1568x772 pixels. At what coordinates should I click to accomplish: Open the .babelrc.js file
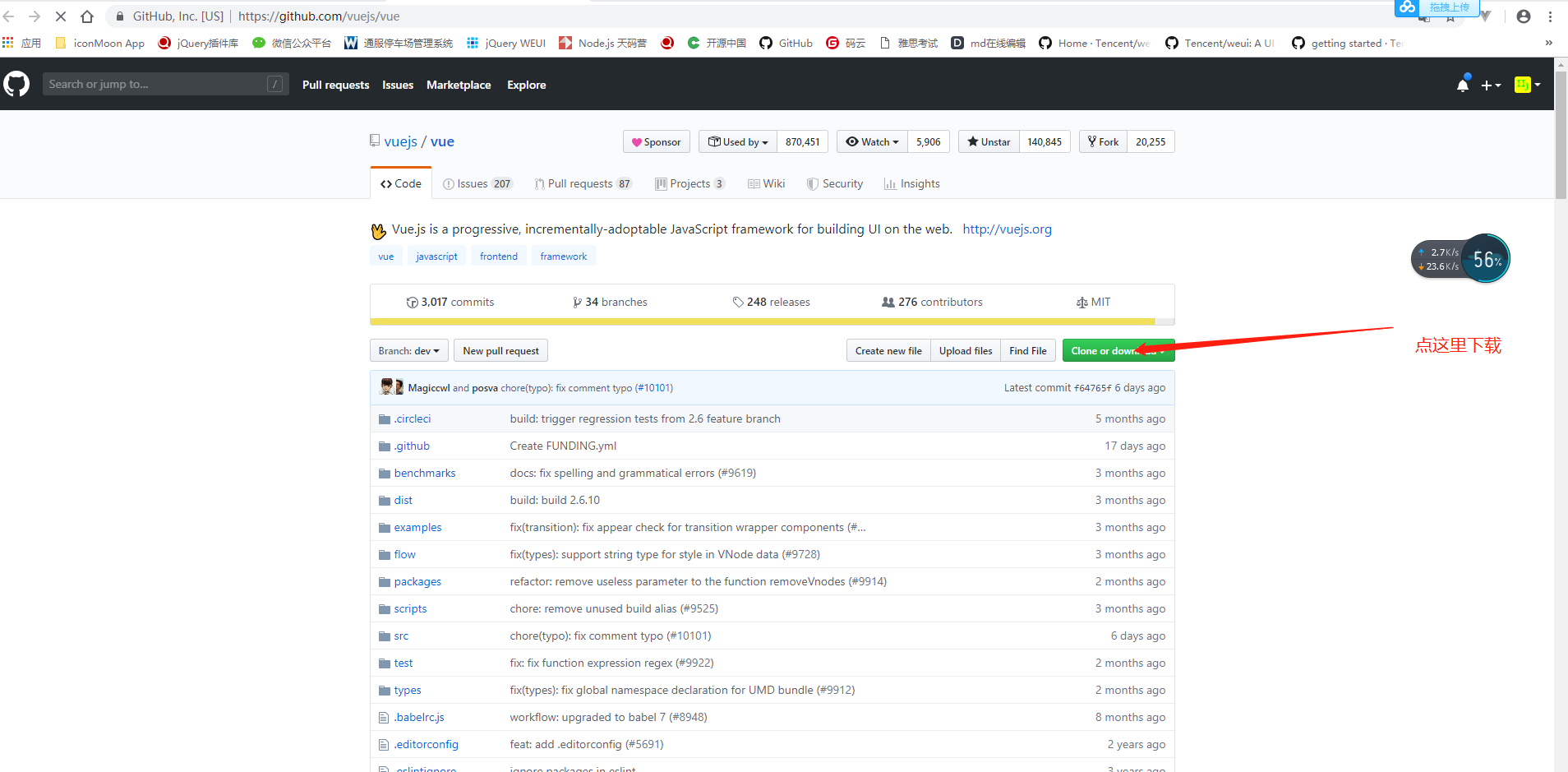[x=419, y=717]
